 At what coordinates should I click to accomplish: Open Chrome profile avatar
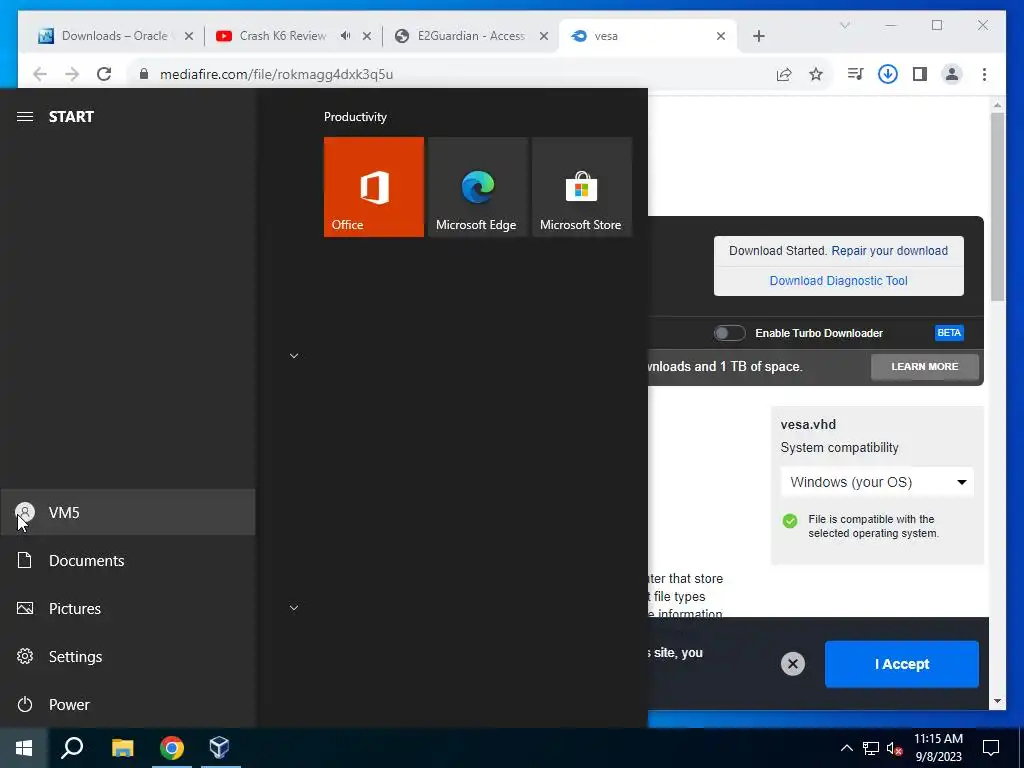coord(952,74)
